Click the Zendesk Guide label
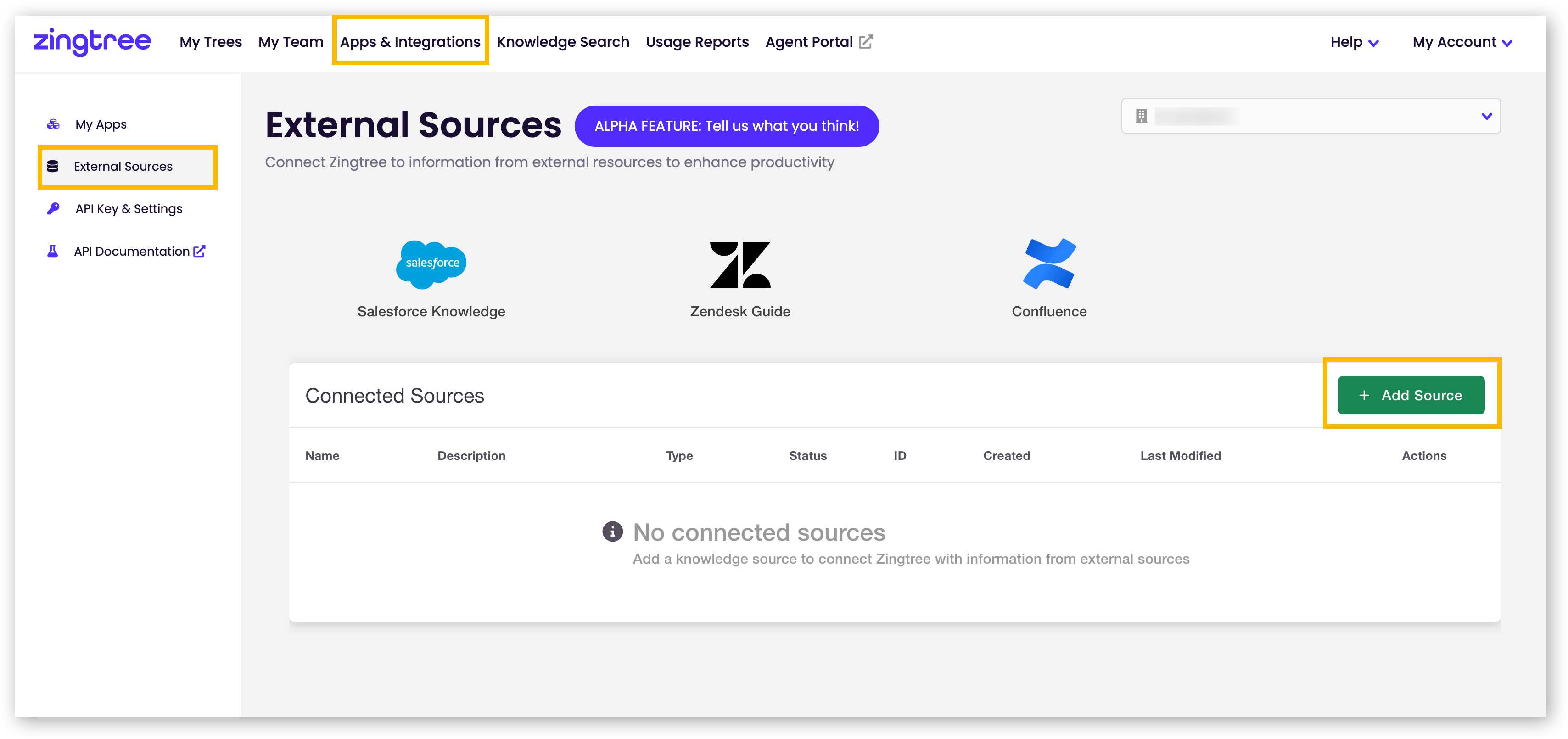 [x=740, y=312]
